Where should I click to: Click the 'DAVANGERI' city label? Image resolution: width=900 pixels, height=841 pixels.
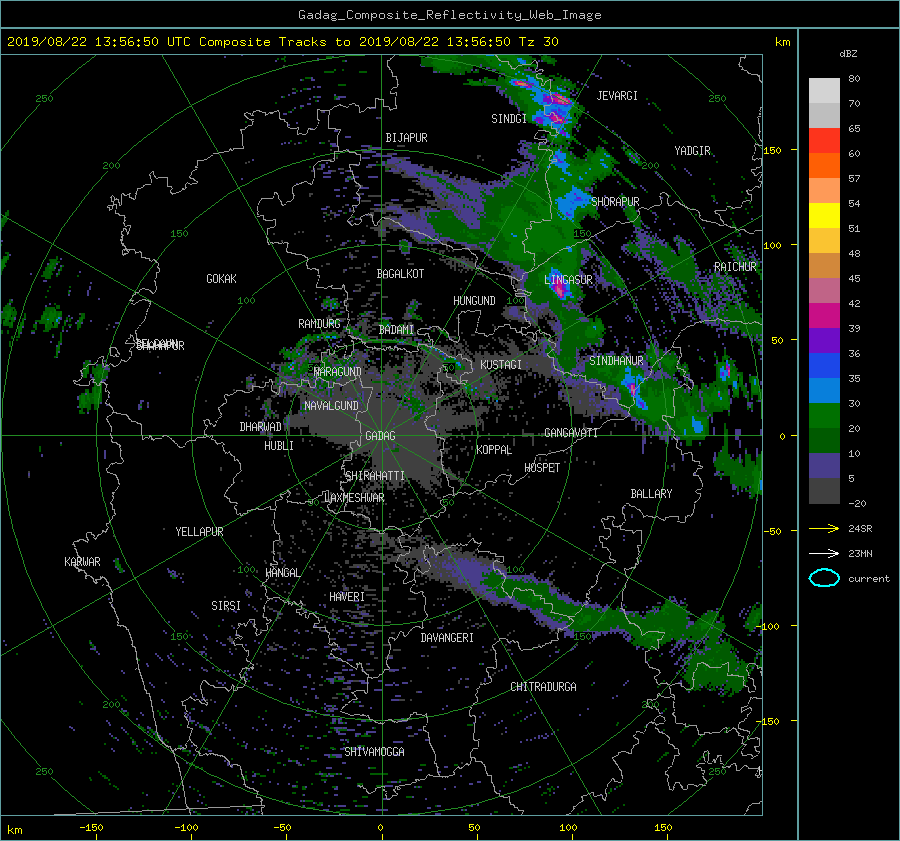coord(447,638)
